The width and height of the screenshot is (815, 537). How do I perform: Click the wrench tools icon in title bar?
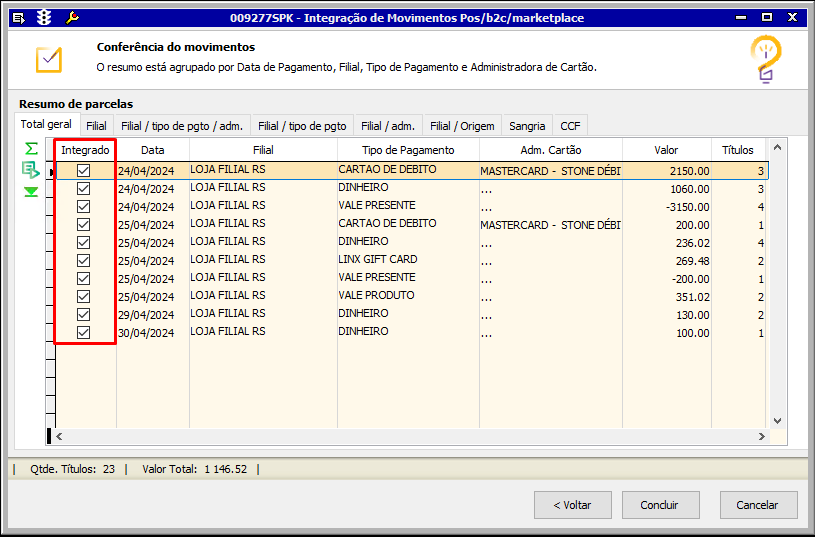72,18
